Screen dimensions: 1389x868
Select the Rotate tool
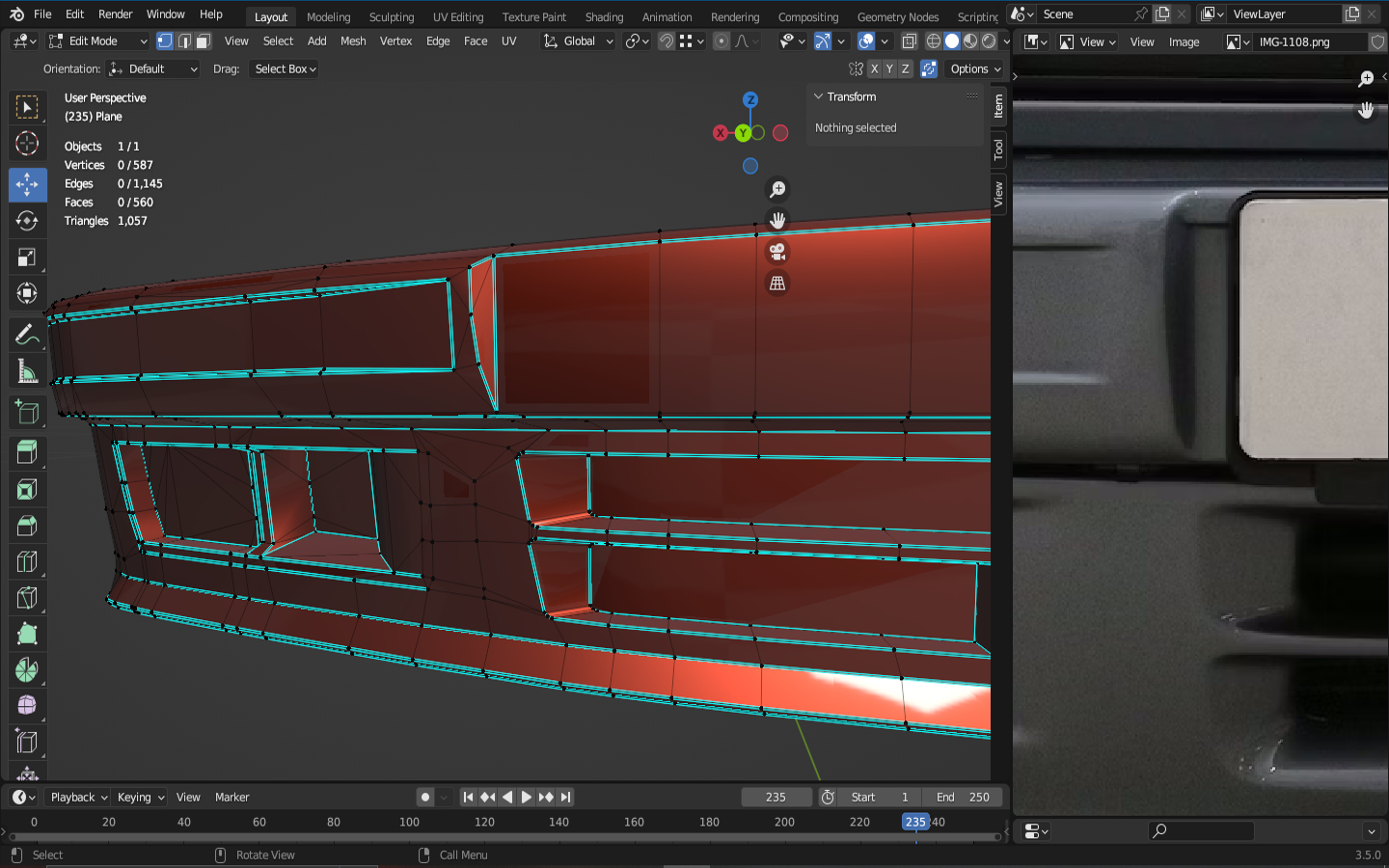click(x=27, y=221)
